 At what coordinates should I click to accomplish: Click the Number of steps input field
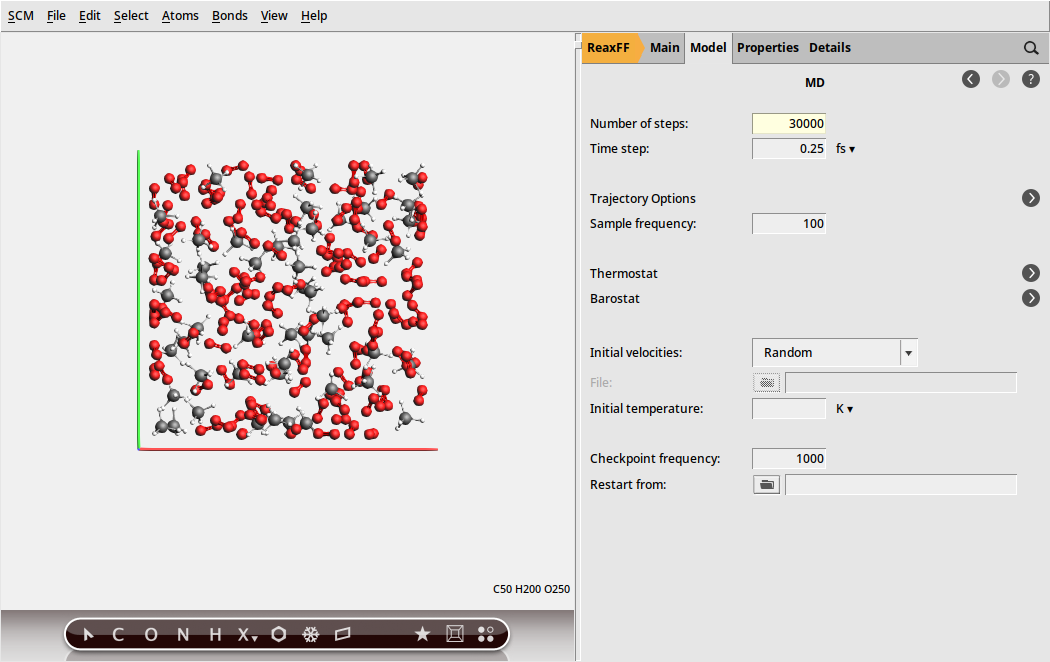788,123
